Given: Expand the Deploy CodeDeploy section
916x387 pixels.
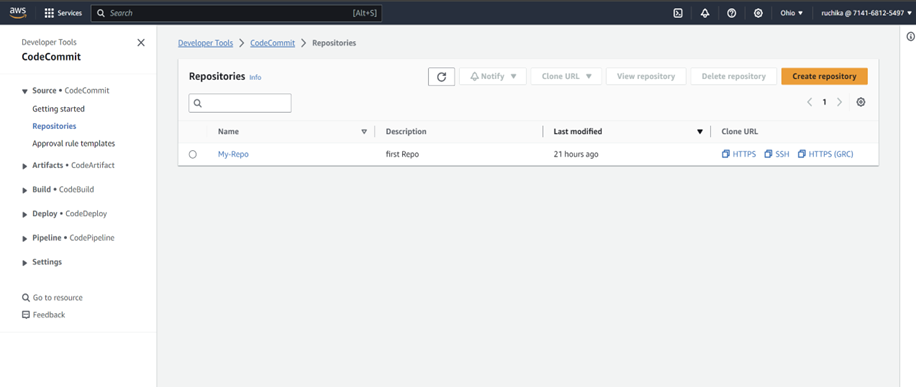Looking at the screenshot, I should click(25, 215).
